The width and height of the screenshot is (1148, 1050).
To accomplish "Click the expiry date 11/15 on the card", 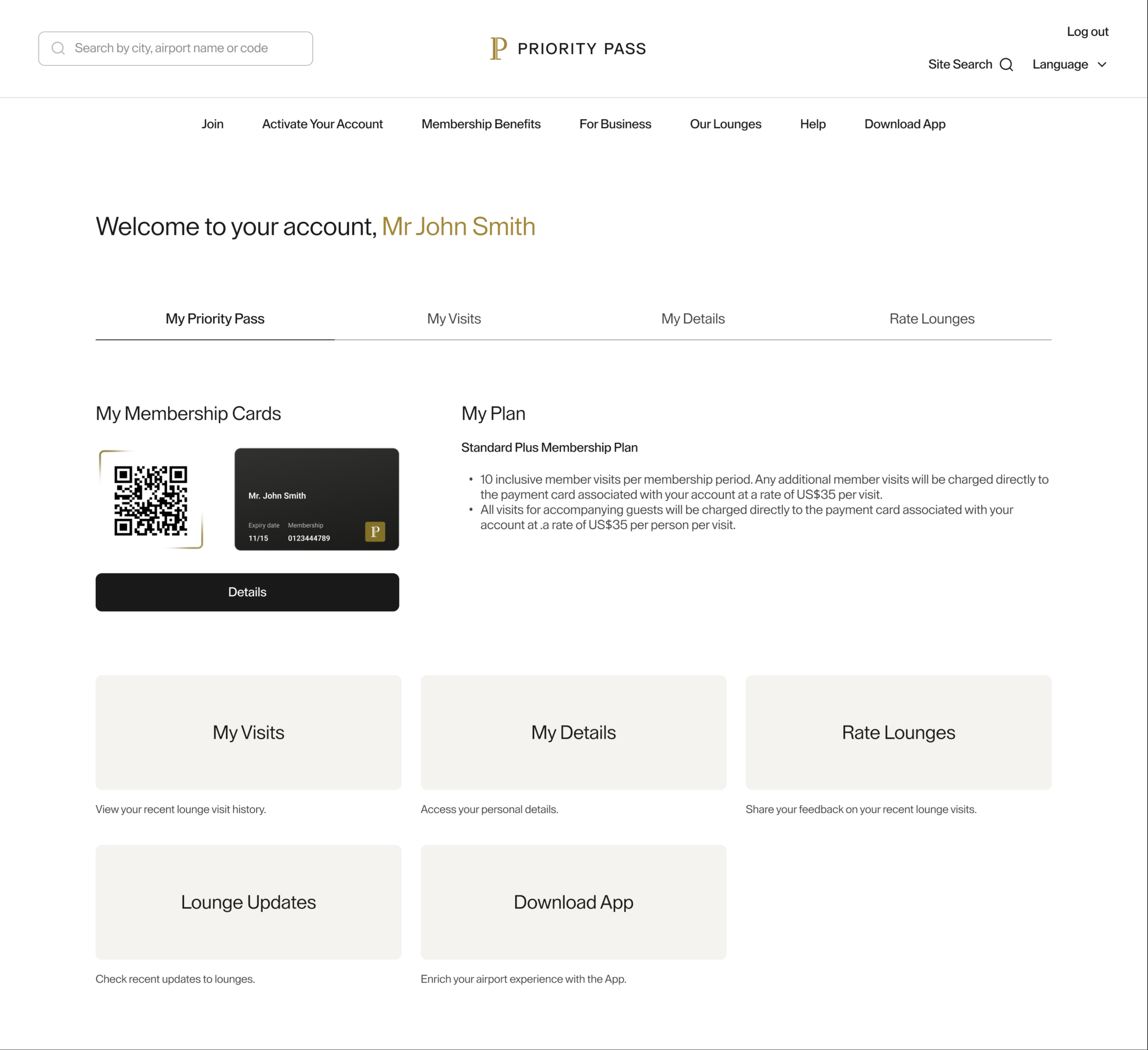I will pos(258,538).
